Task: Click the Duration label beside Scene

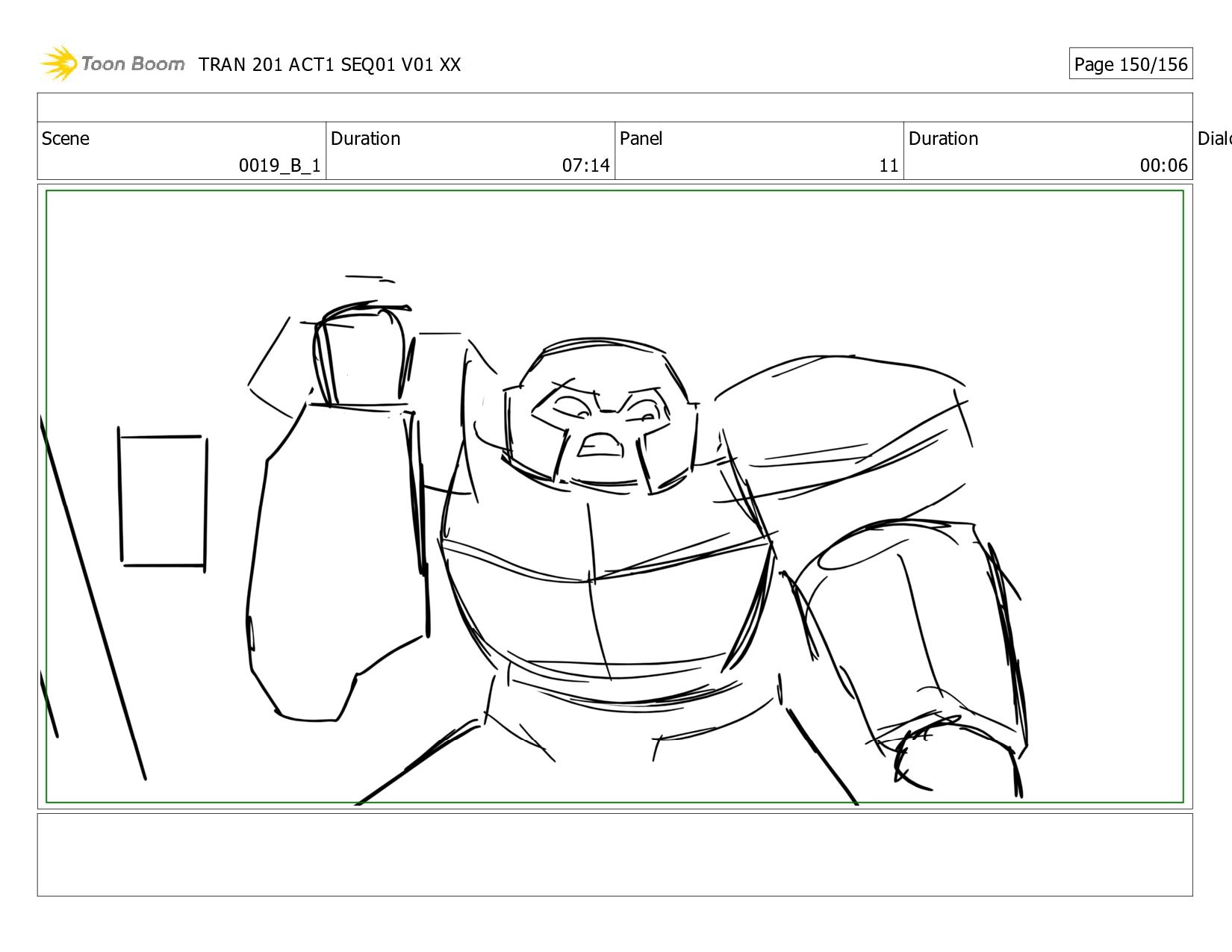Action: pos(365,139)
